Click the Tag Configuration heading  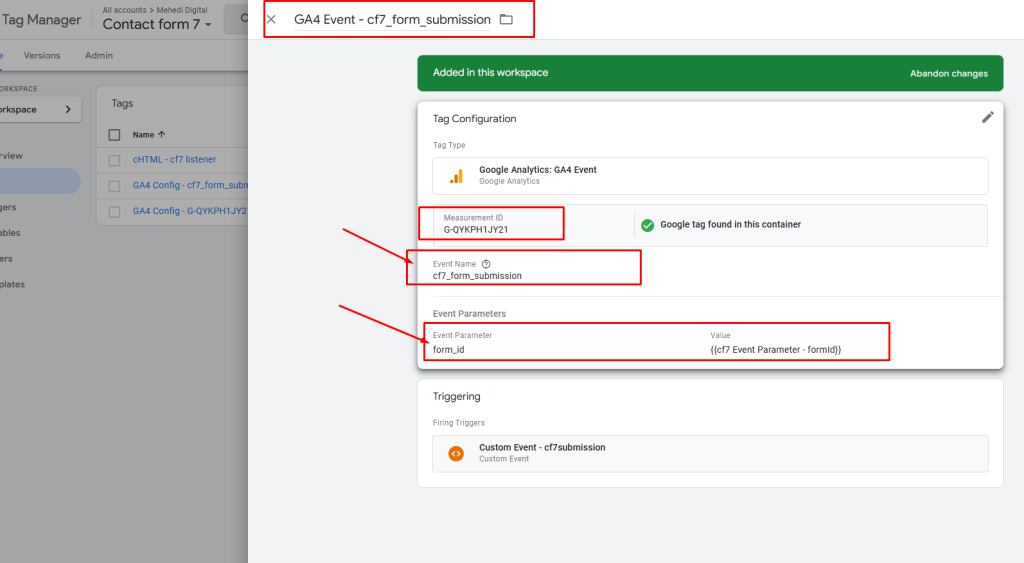point(474,118)
